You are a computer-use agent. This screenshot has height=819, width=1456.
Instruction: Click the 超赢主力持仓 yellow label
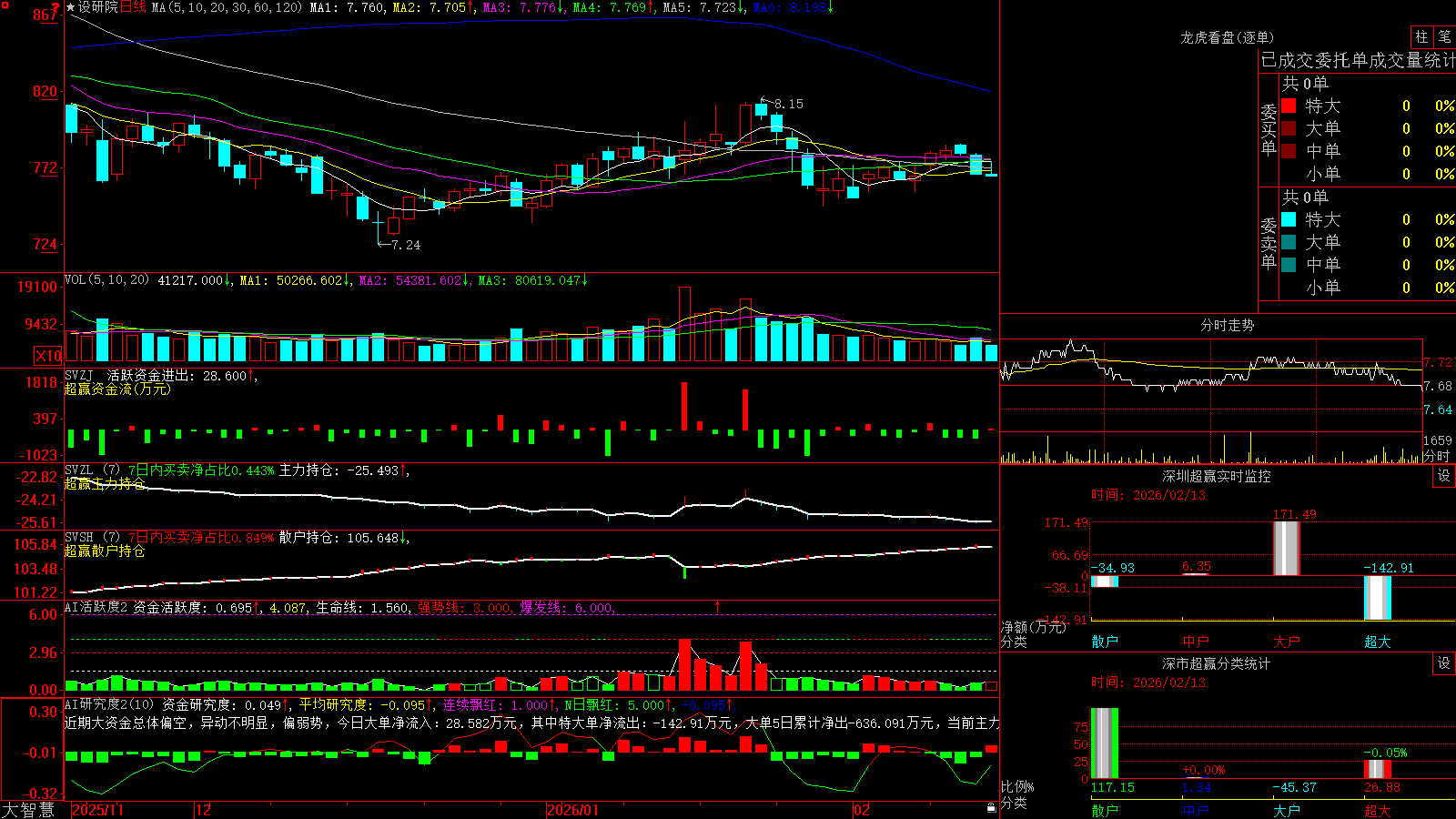[105, 483]
